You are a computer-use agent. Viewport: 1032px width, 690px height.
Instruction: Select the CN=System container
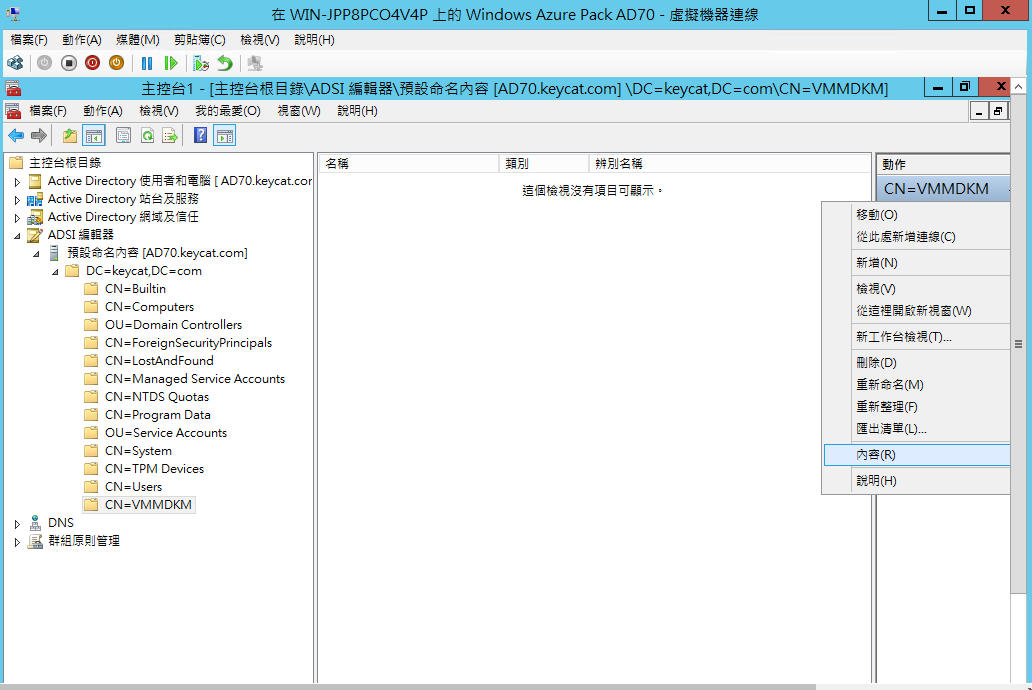click(138, 450)
